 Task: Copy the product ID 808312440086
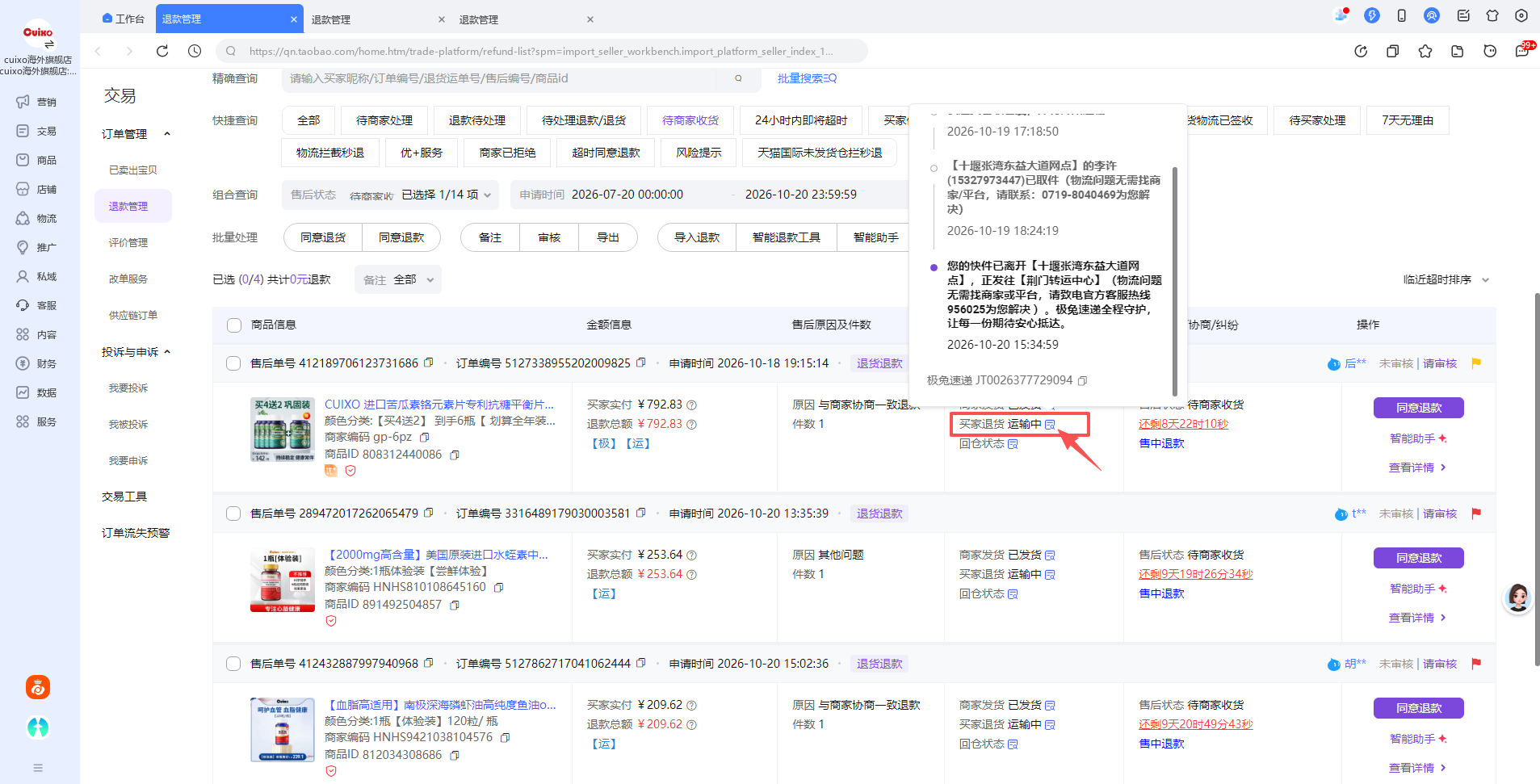455,455
